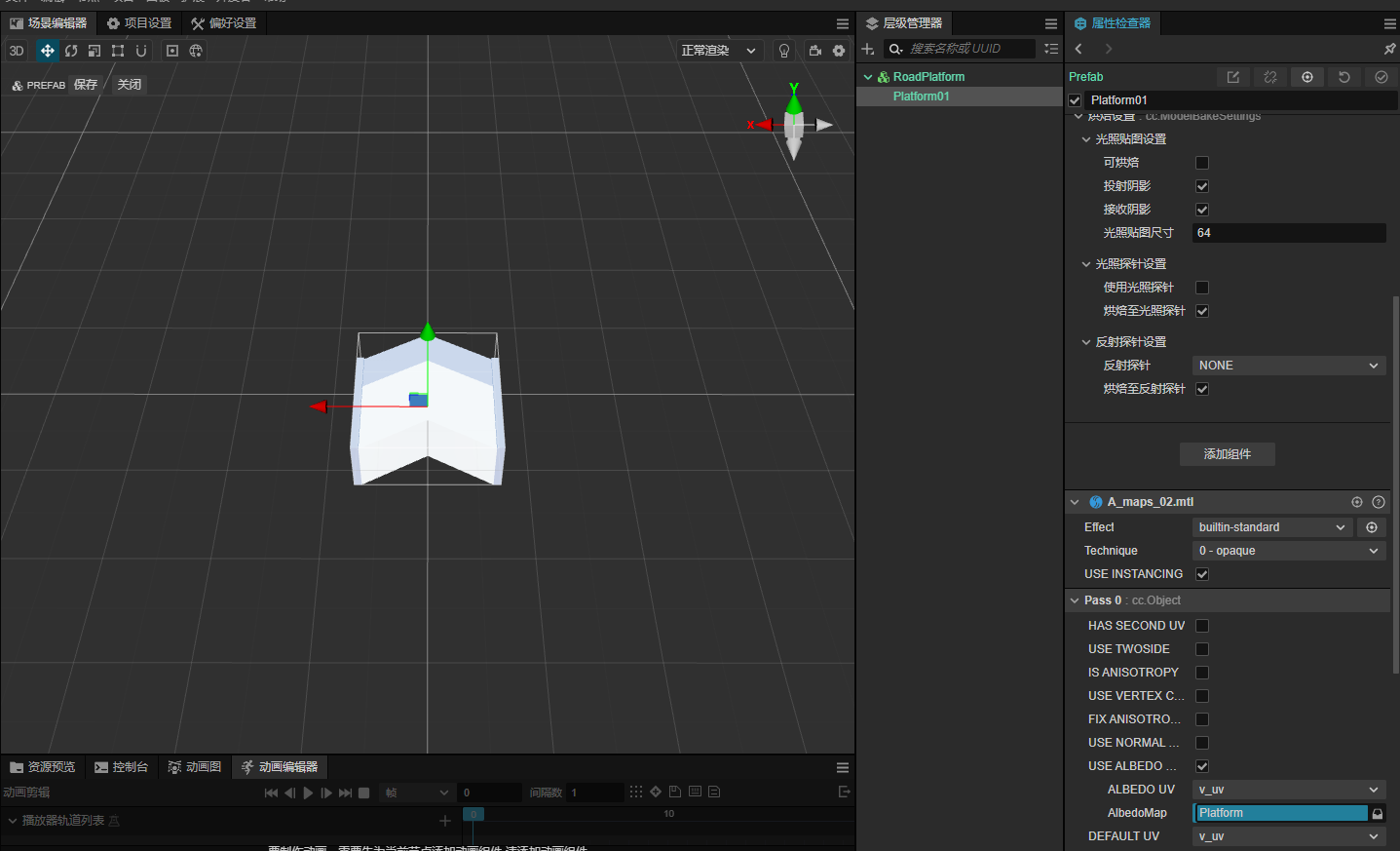This screenshot has height=851, width=1400.
Task: Collapse all nodes in the hierarchy panel
Action: pos(1051,49)
